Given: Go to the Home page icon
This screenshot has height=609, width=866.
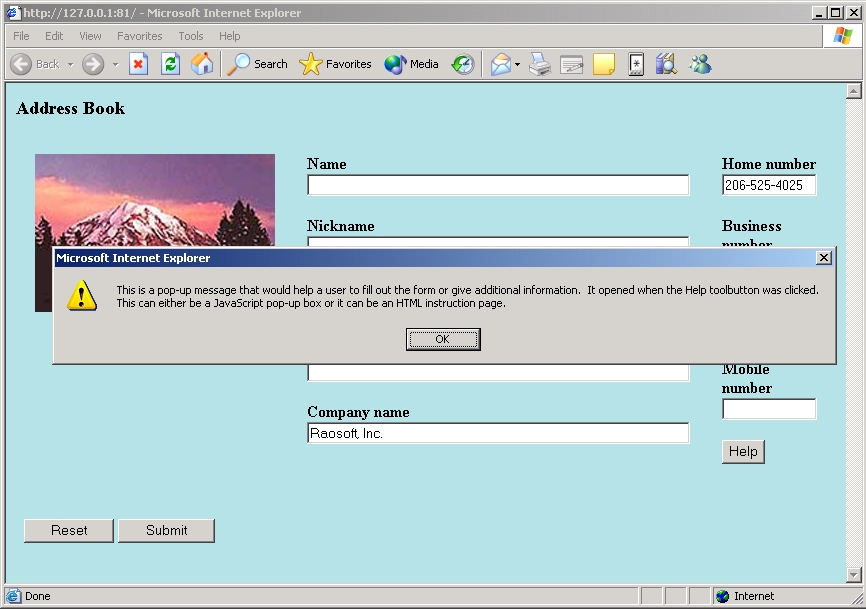Looking at the screenshot, I should click(202, 64).
